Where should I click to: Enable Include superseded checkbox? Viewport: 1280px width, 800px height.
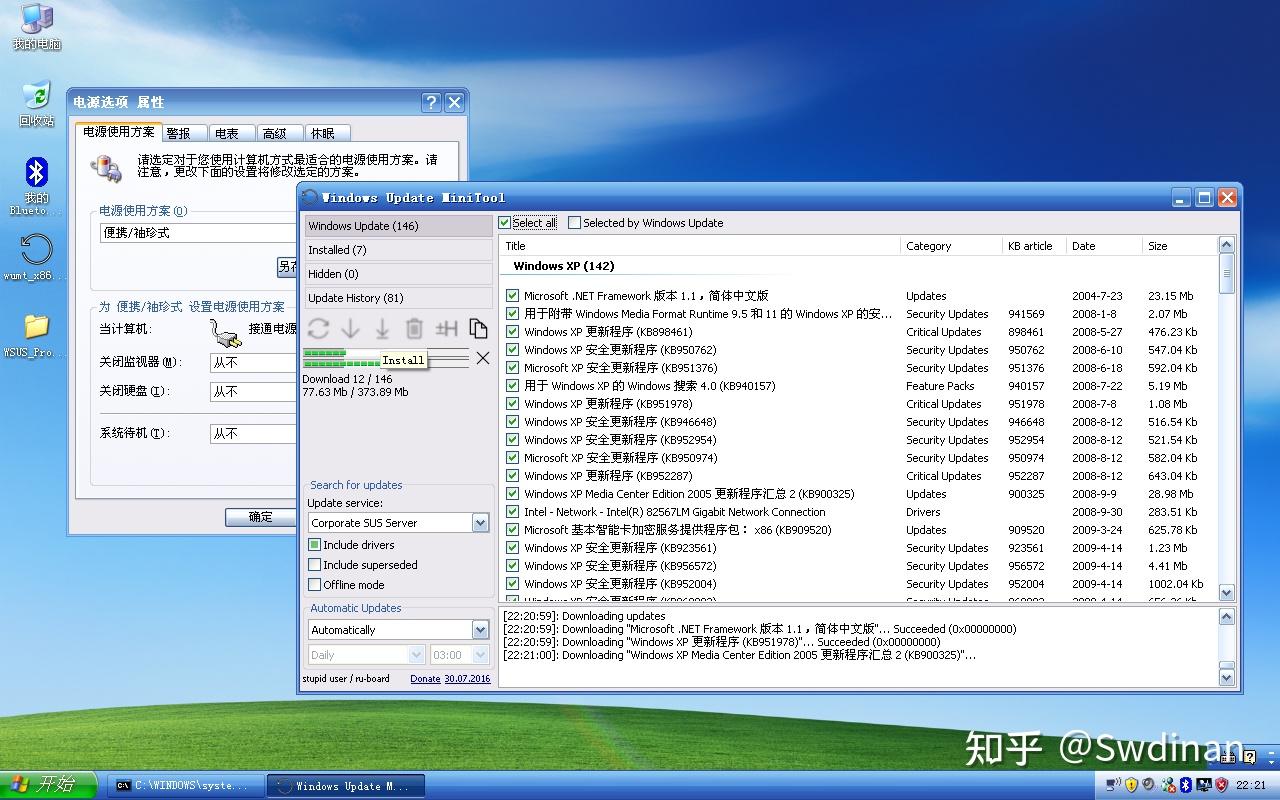tap(314, 565)
